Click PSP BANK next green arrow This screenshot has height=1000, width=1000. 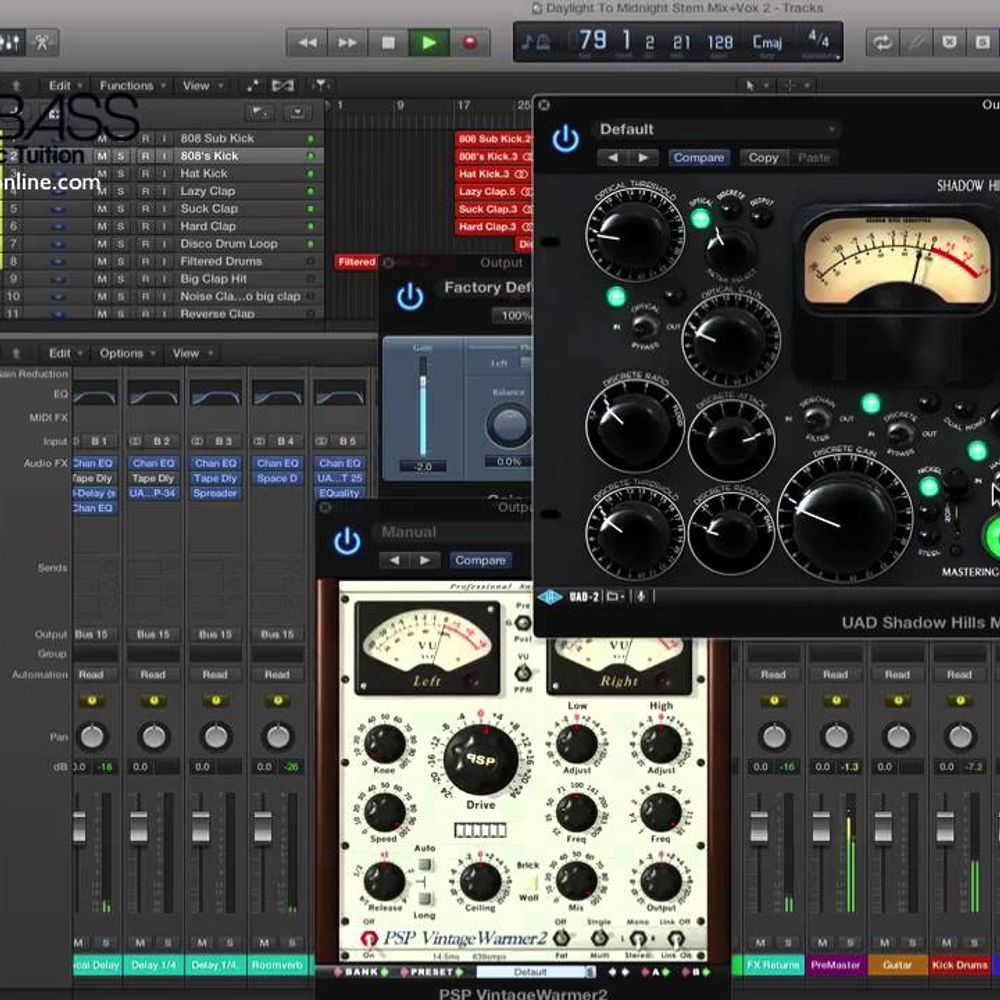385,972
